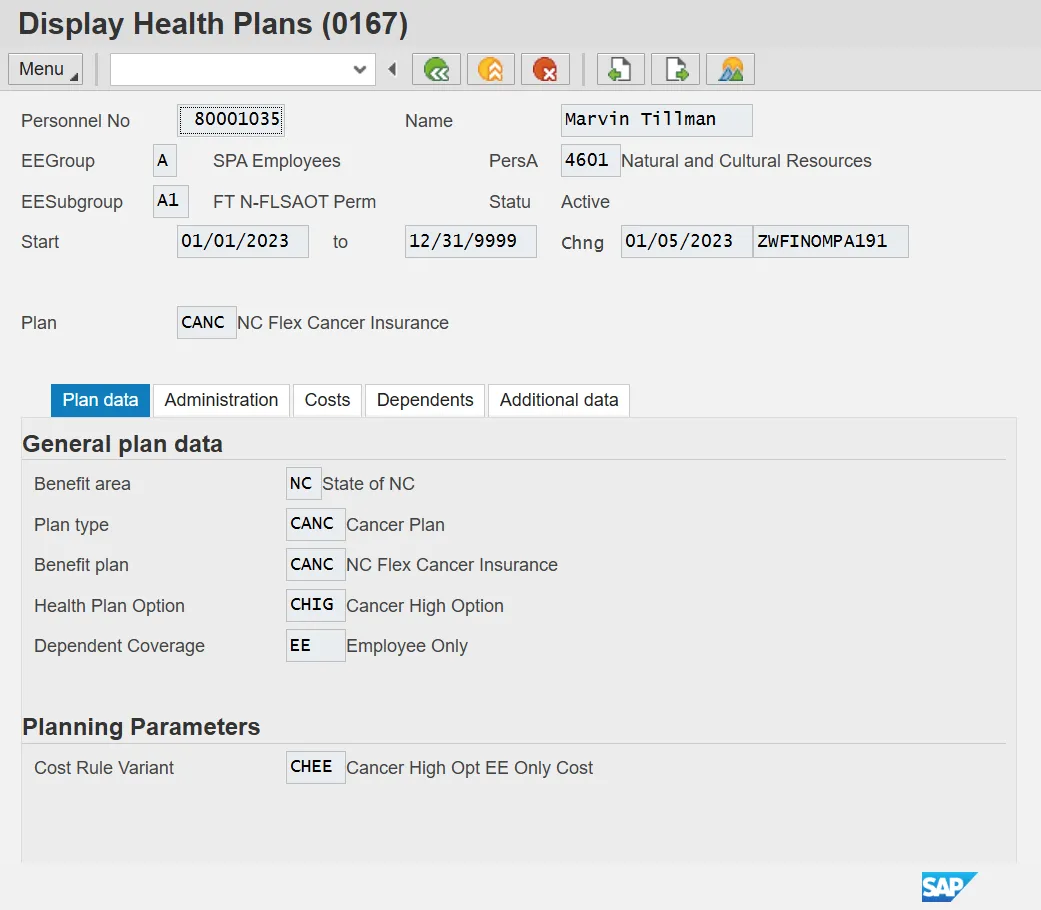Viewport: 1041px width, 910px height.
Task: Click the Planning Parameters heading
Action: (x=141, y=727)
